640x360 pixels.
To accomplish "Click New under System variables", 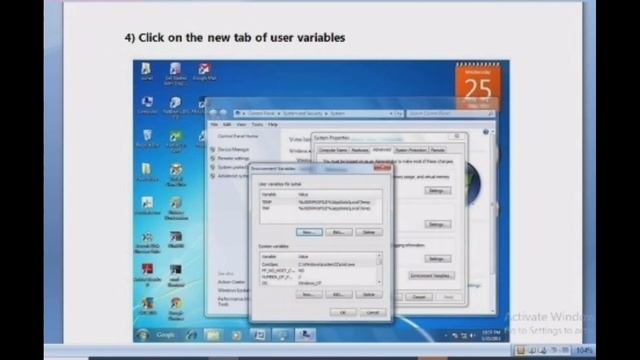I will pyautogui.click(x=309, y=294).
